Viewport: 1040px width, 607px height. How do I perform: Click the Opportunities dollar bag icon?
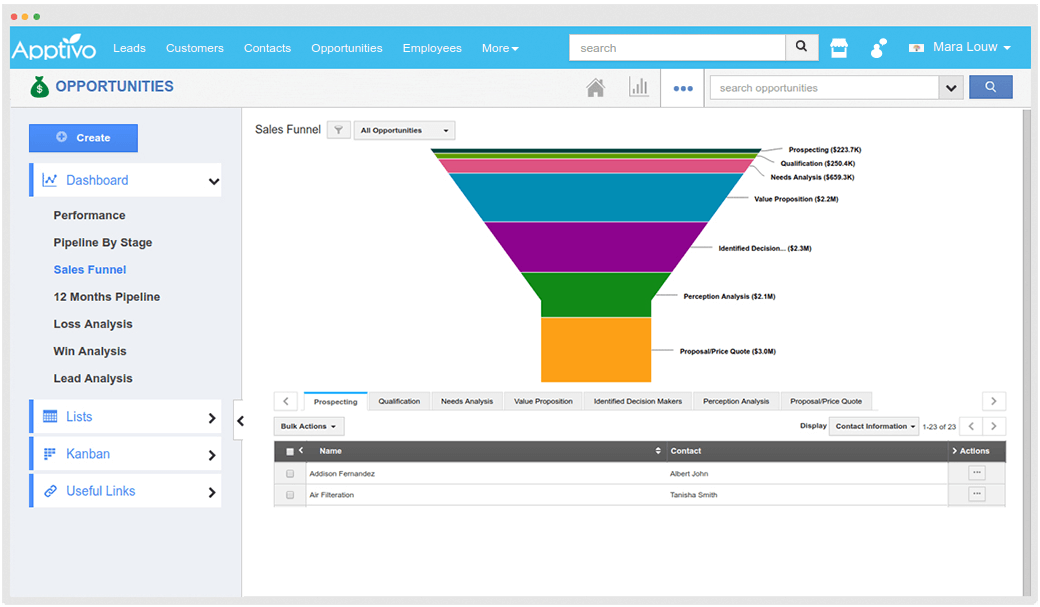pos(39,87)
